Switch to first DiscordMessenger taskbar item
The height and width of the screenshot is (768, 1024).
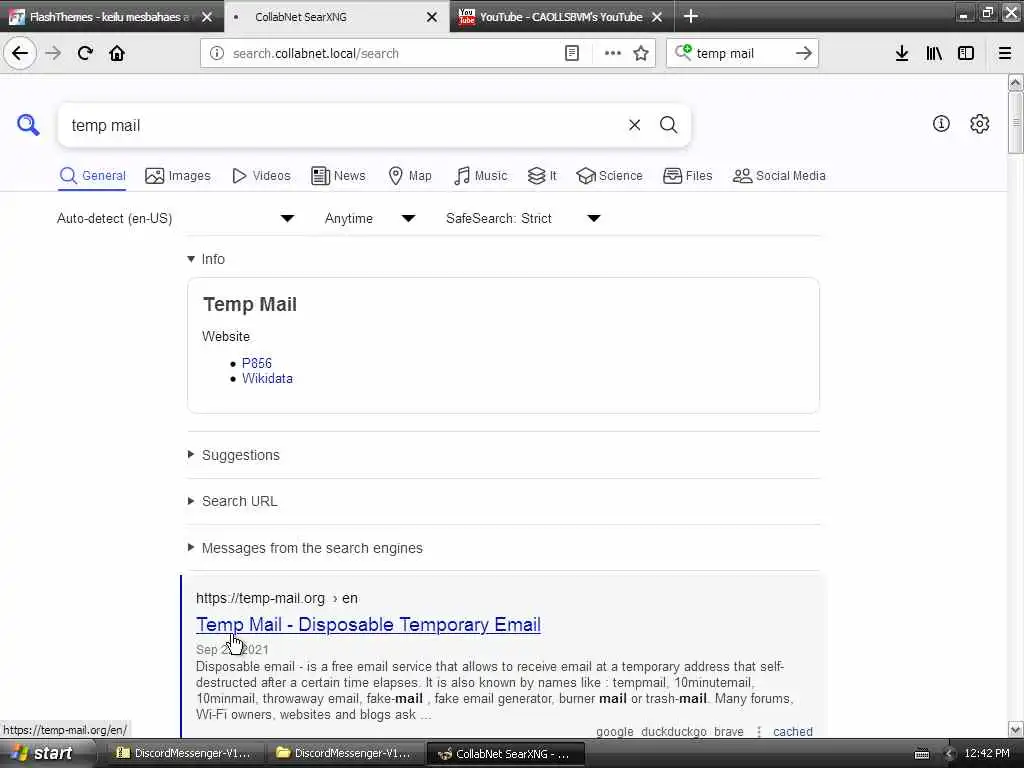pos(183,753)
